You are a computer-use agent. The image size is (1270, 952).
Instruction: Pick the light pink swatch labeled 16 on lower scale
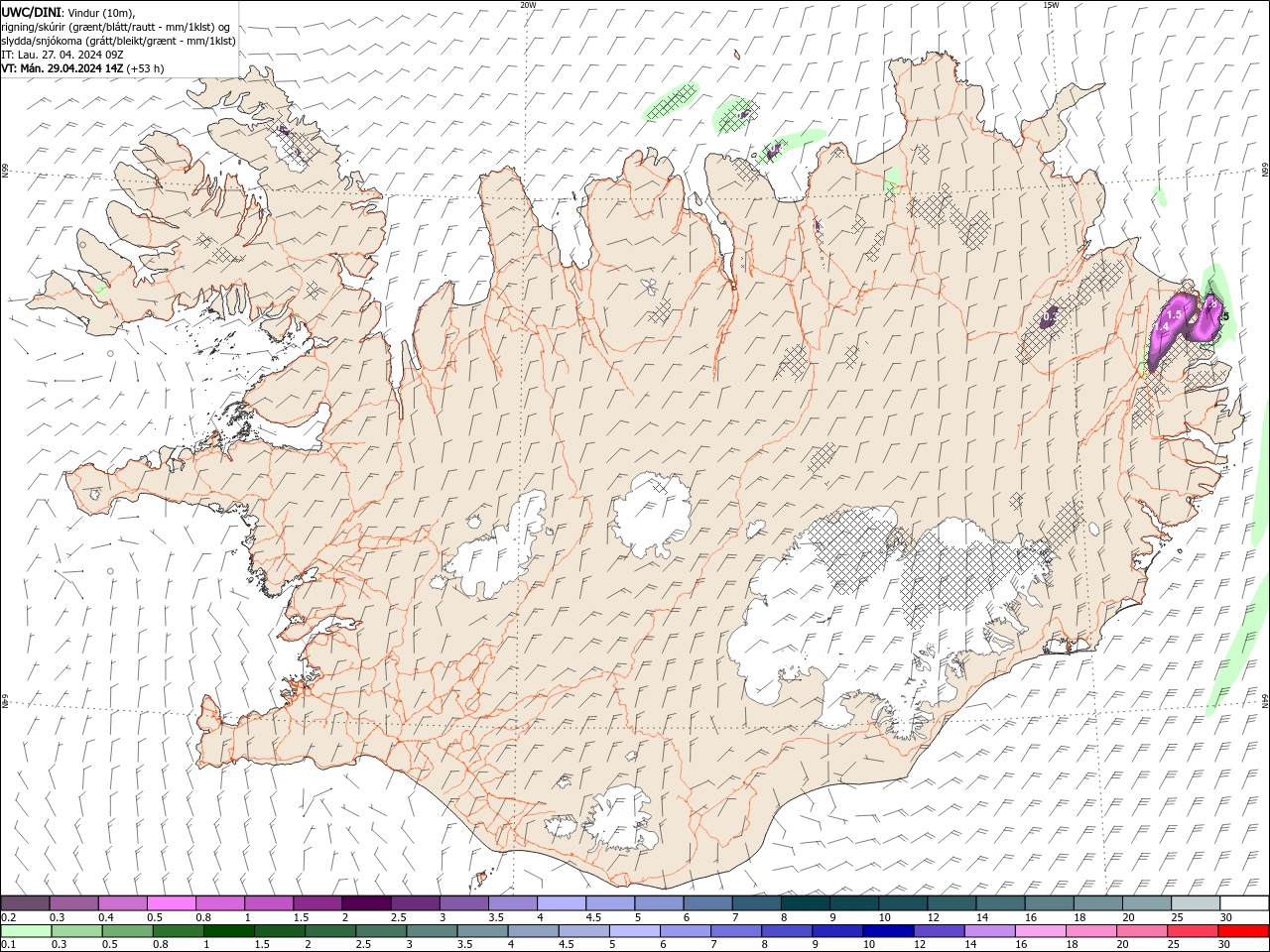pos(1039,931)
